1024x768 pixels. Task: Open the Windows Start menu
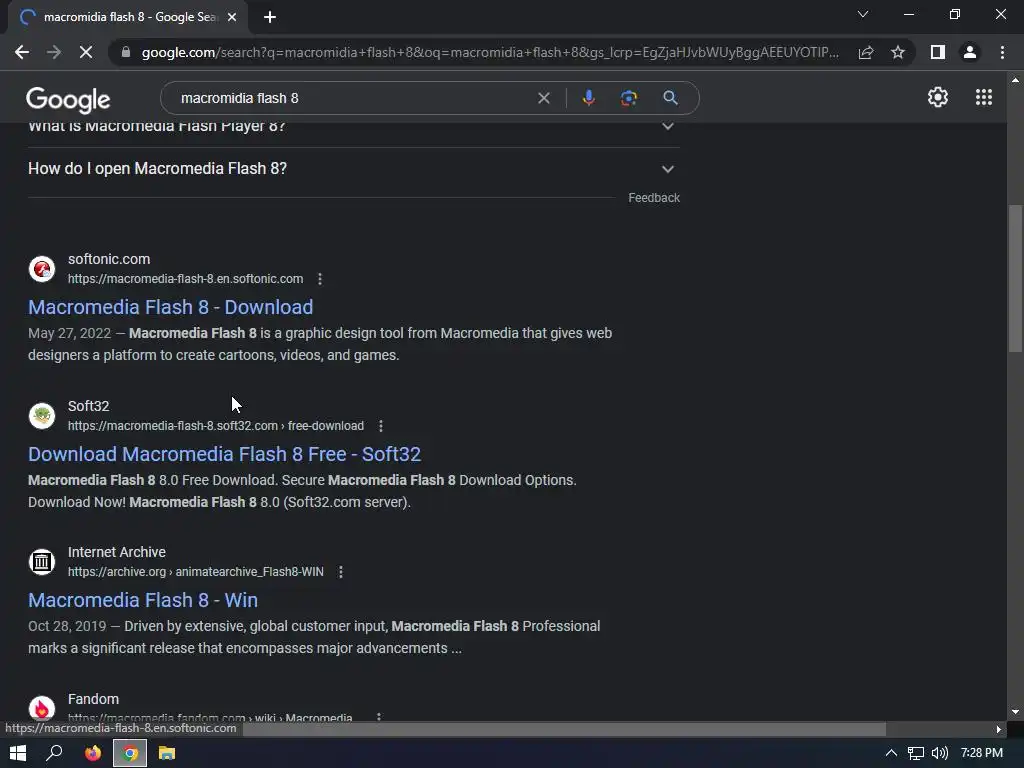18,753
